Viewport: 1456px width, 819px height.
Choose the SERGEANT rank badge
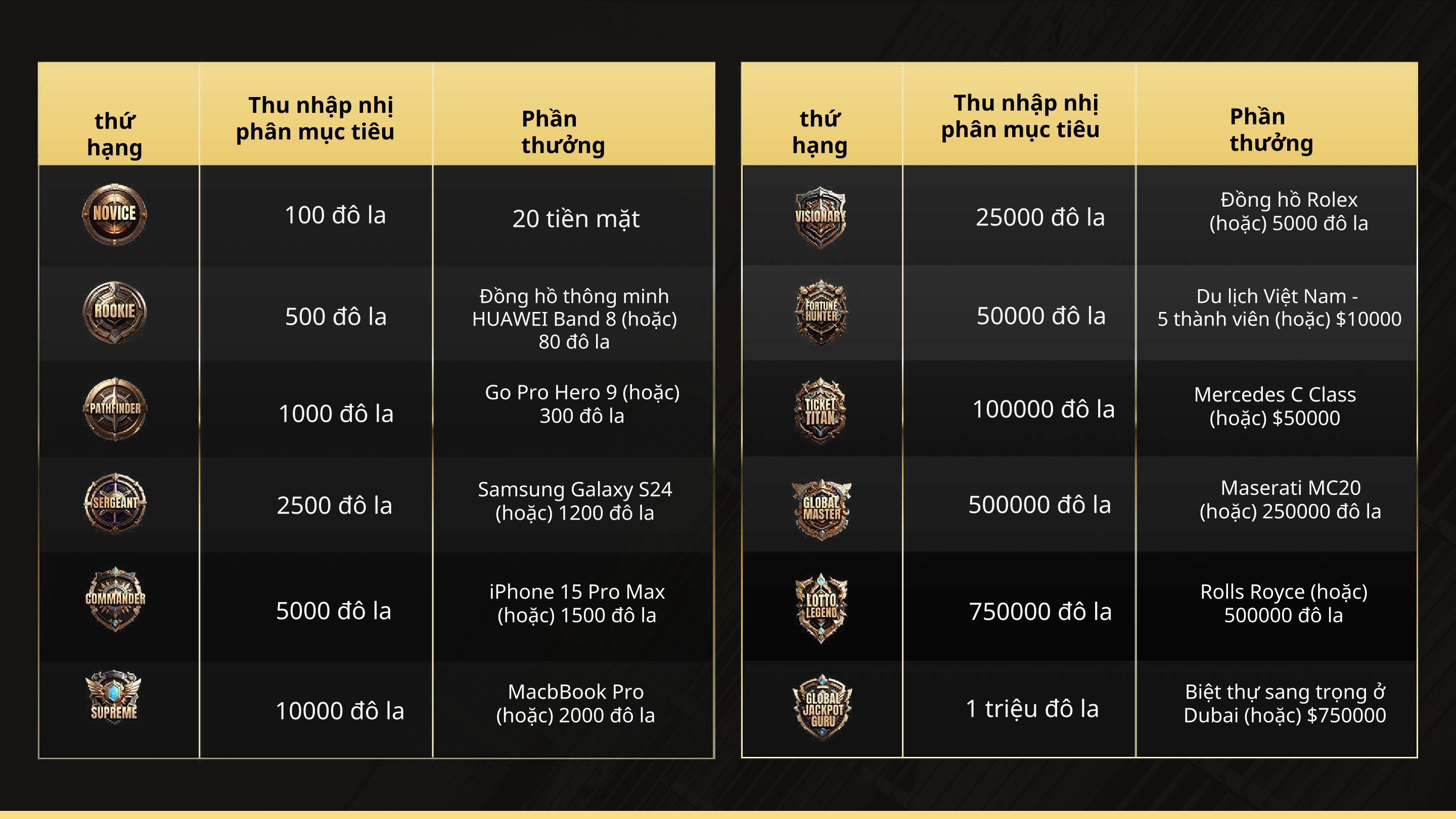pos(115,503)
